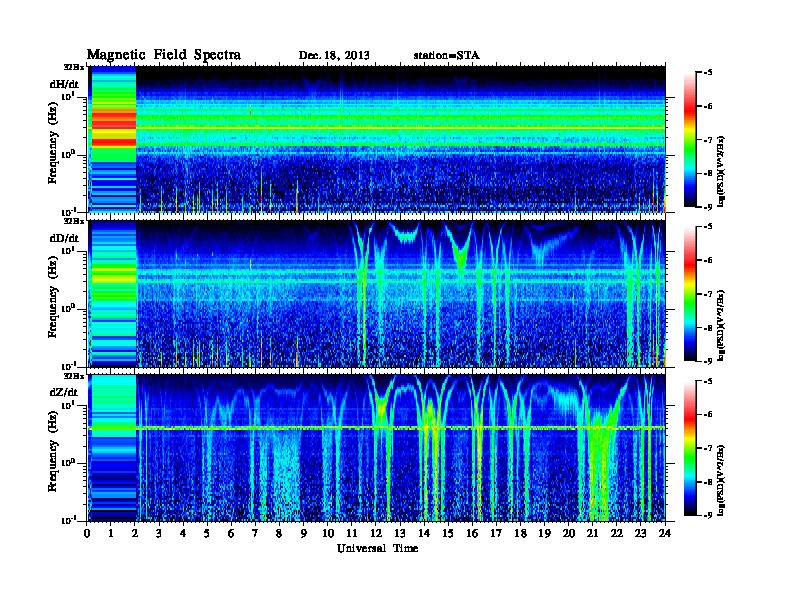
Task: Click the dD/dt color scale bar
Action: click(x=689, y=294)
